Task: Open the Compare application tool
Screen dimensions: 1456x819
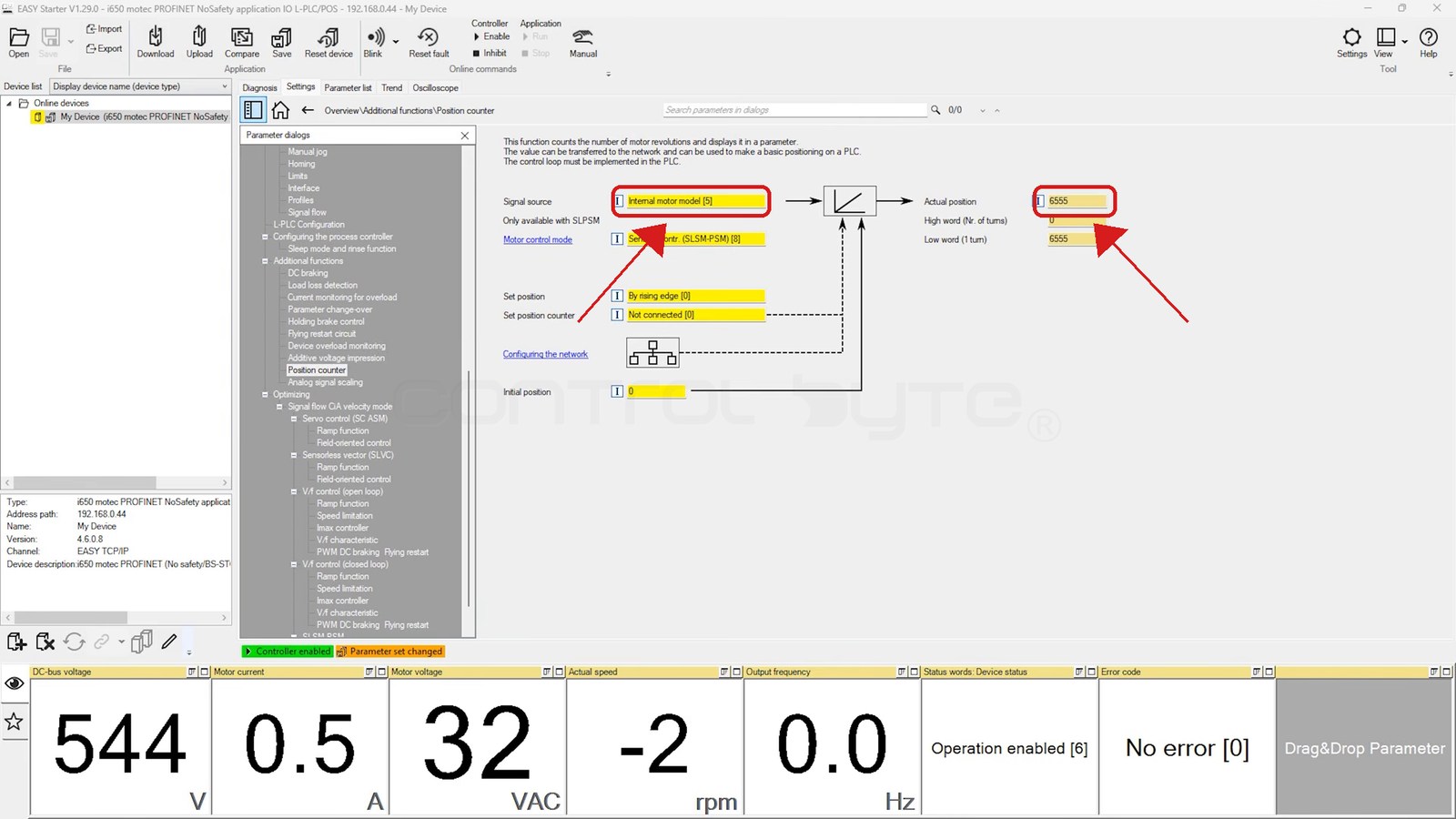Action: pos(242,42)
